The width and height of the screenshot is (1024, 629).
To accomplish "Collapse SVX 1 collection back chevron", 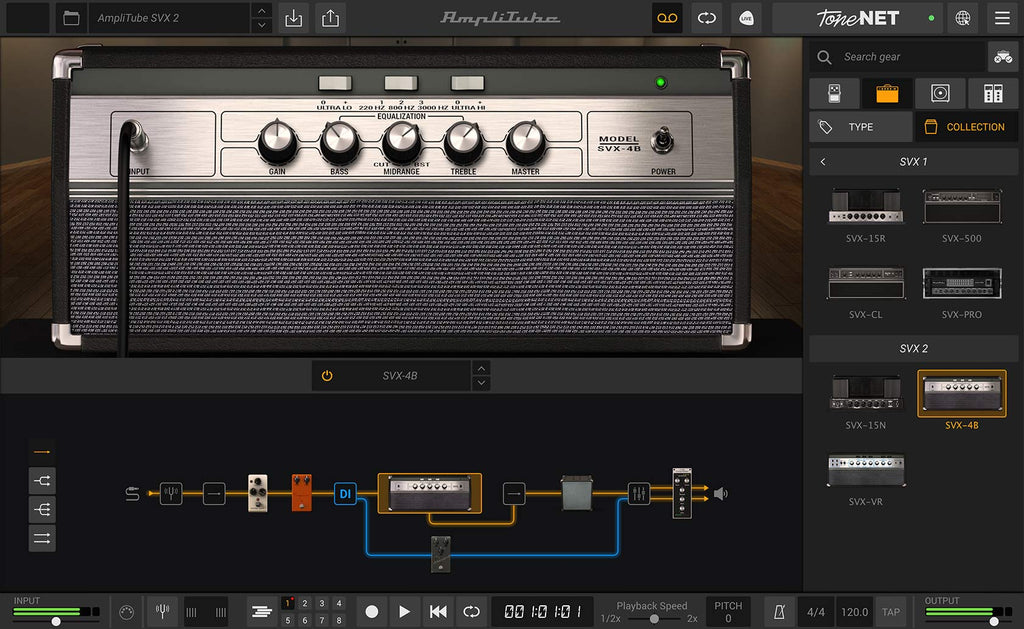I will pyautogui.click(x=823, y=161).
